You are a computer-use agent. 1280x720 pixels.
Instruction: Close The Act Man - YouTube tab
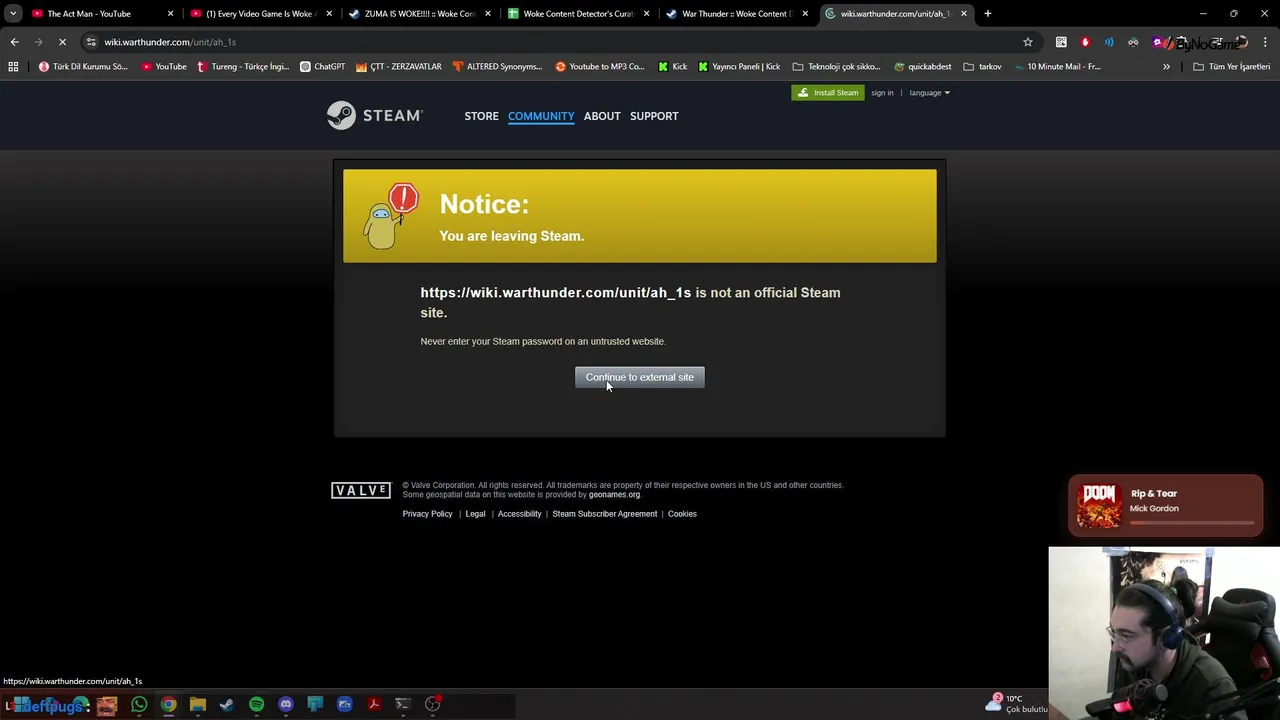pyautogui.click(x=170, y=14)
